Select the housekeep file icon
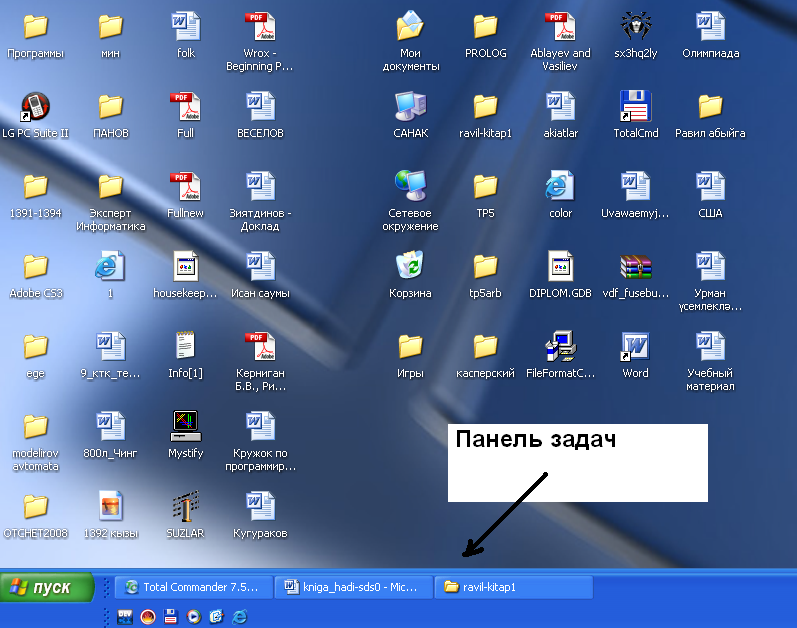 [x=186, y=266]
